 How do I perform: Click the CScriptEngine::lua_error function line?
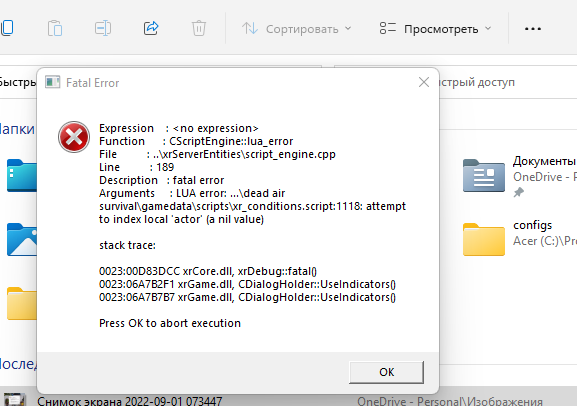(196, 141)
